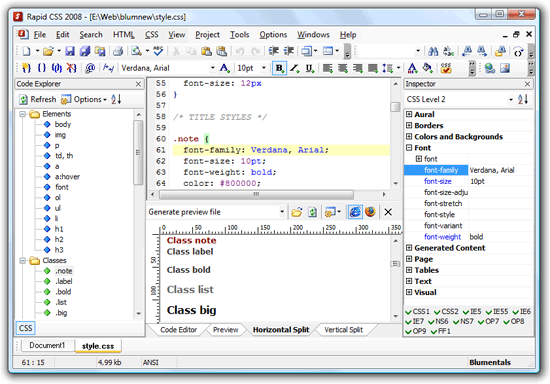Toggle justify text alignment button
Image resolution: width=550 pixels, height=384 pixels.
click(373, 68)
